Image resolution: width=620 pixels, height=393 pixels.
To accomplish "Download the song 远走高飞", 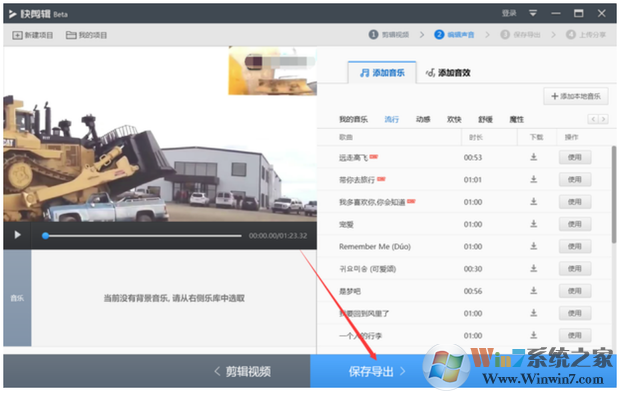I will [533, 157].
